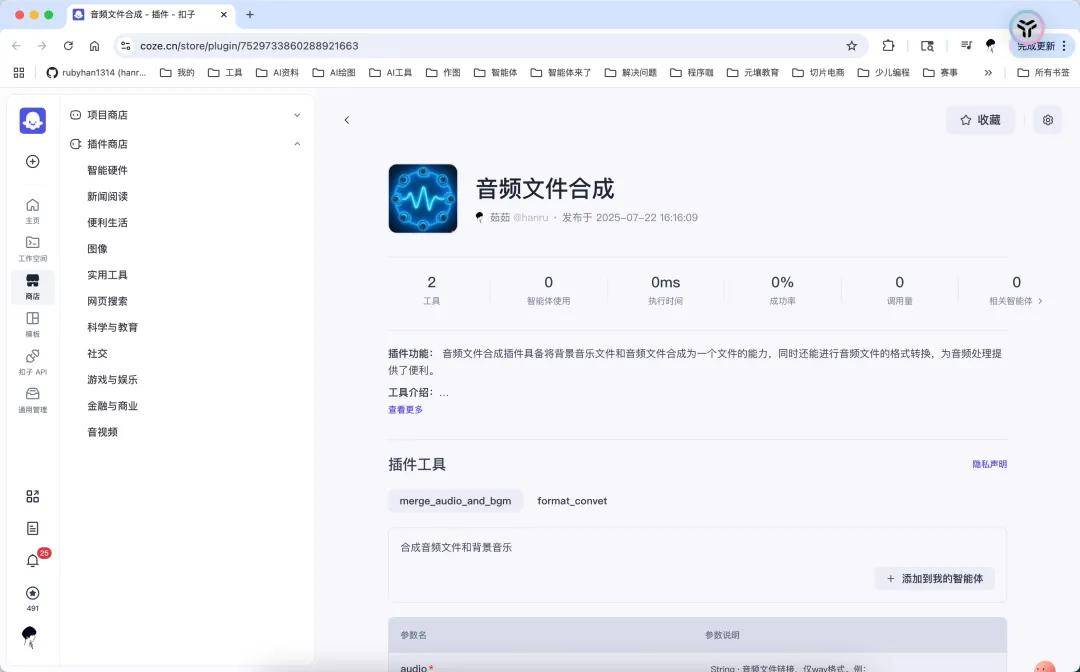Click the settings gear beside 收藏
1080x672 pixels.
click(1048, 120)
